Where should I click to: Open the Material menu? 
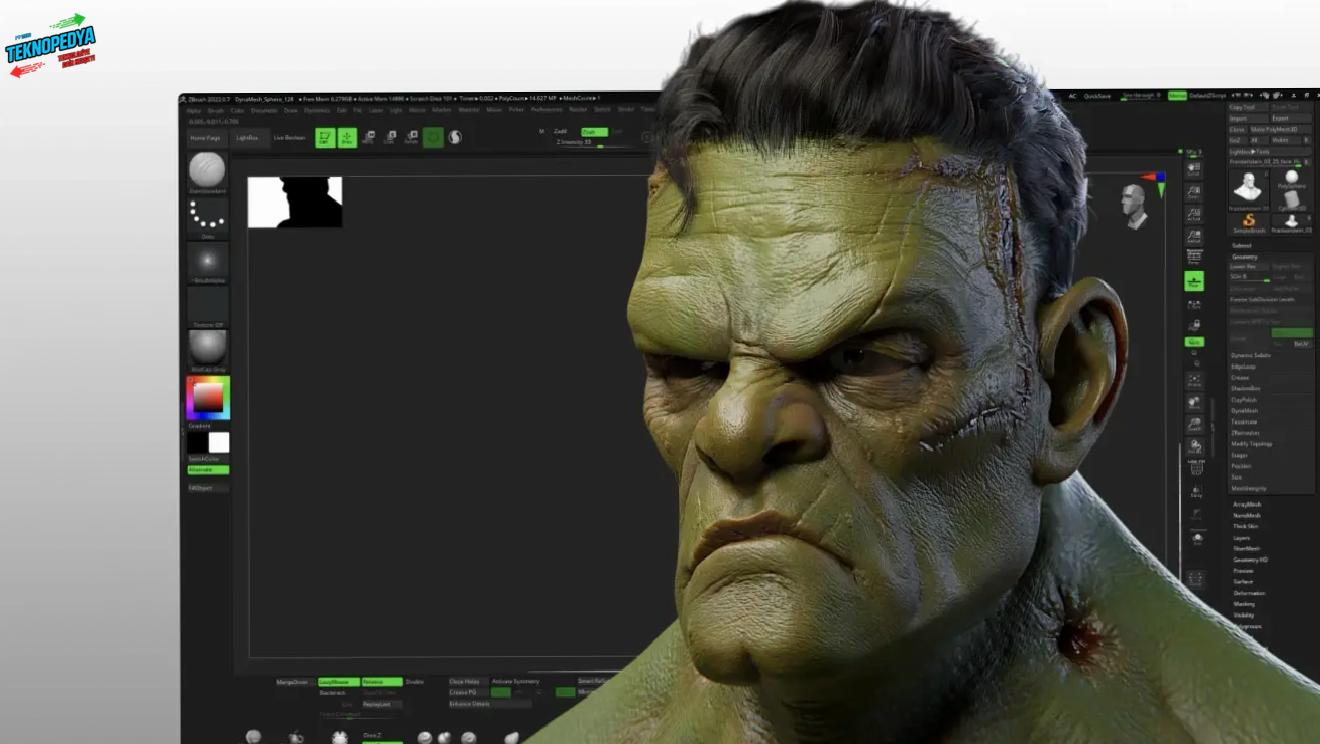coord(467,110)
